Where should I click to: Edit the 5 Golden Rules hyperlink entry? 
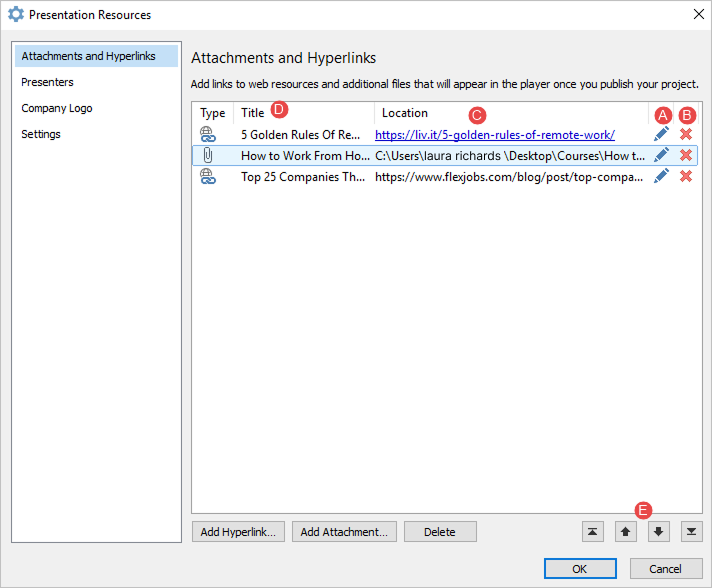(661, 134)
